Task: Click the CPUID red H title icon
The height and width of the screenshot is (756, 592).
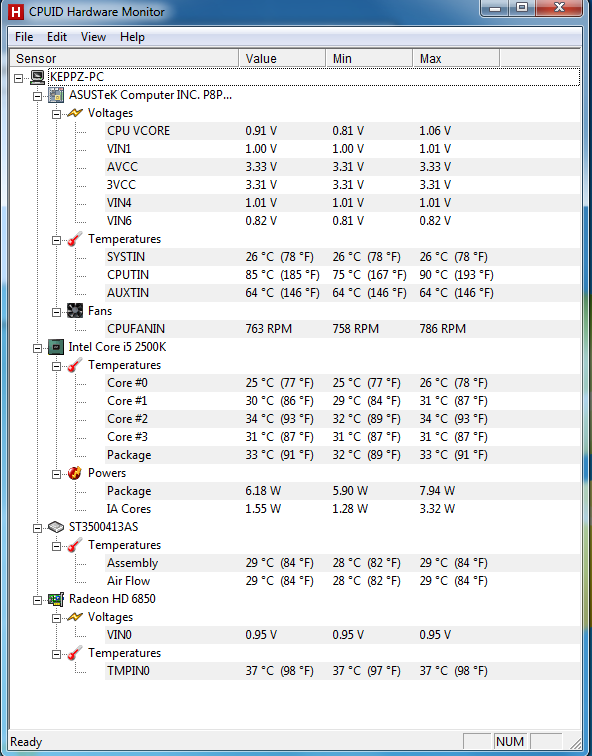Action: (x=16, y=12)
